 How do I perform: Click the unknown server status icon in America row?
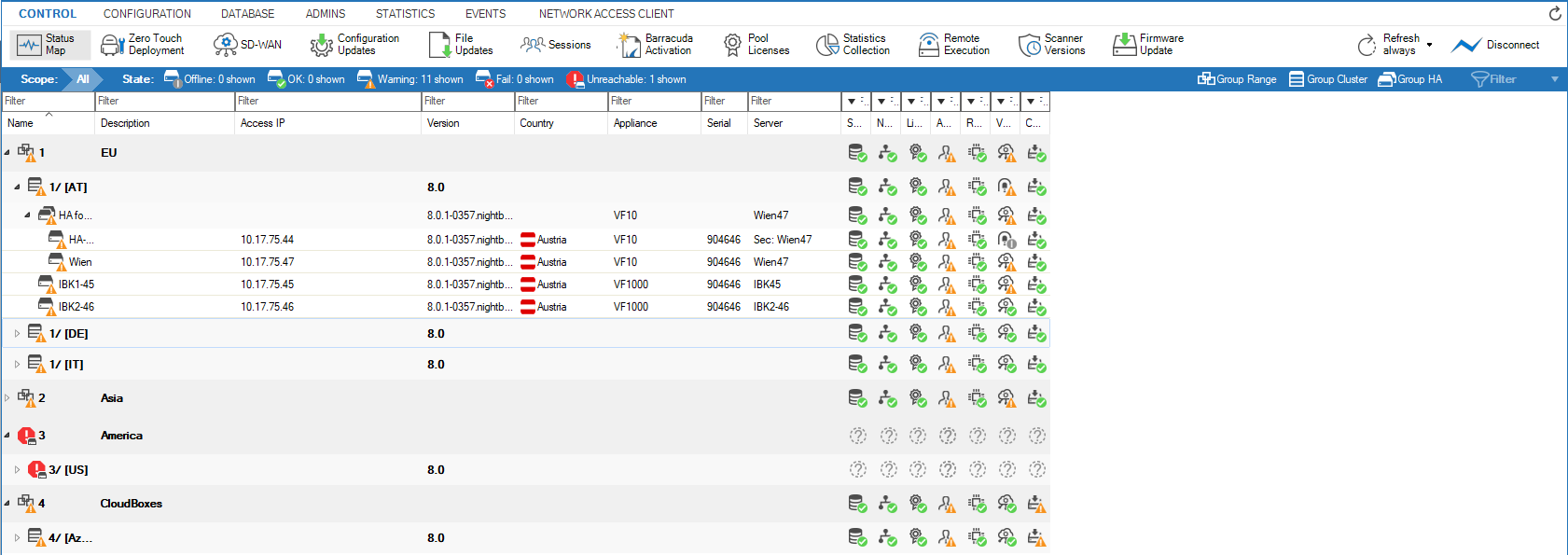tap(857, 436)
